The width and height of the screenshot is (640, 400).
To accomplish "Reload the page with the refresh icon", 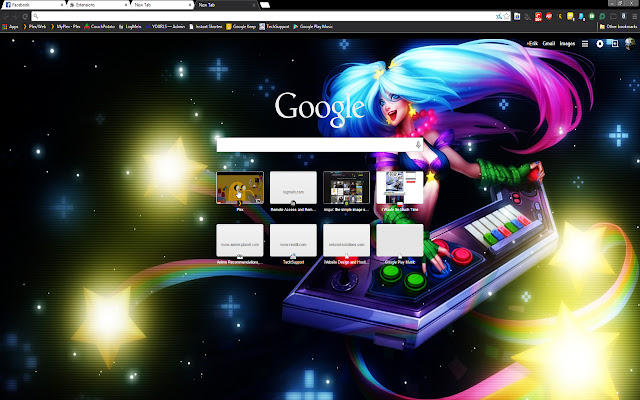I will click(25, 16).
